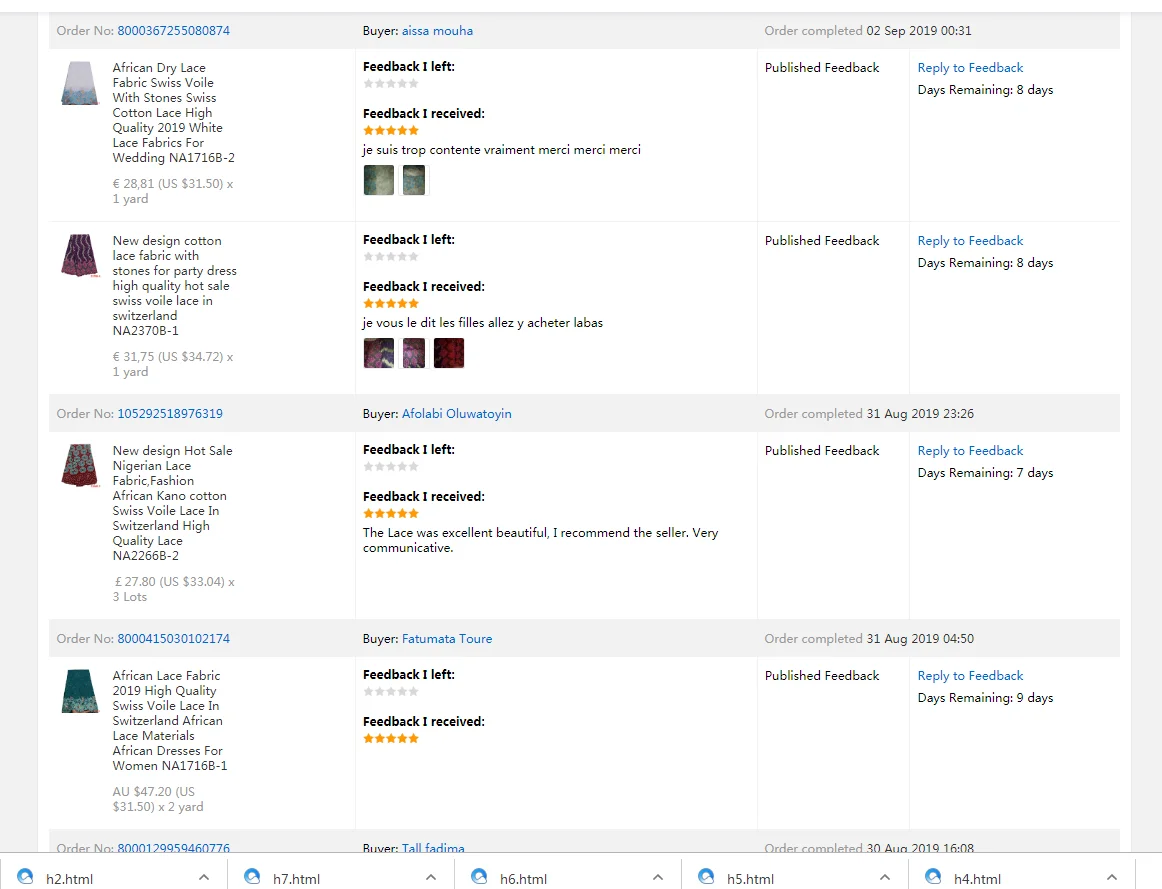
Task: Open order number 105292518976319
Action: tap(170, 414)
